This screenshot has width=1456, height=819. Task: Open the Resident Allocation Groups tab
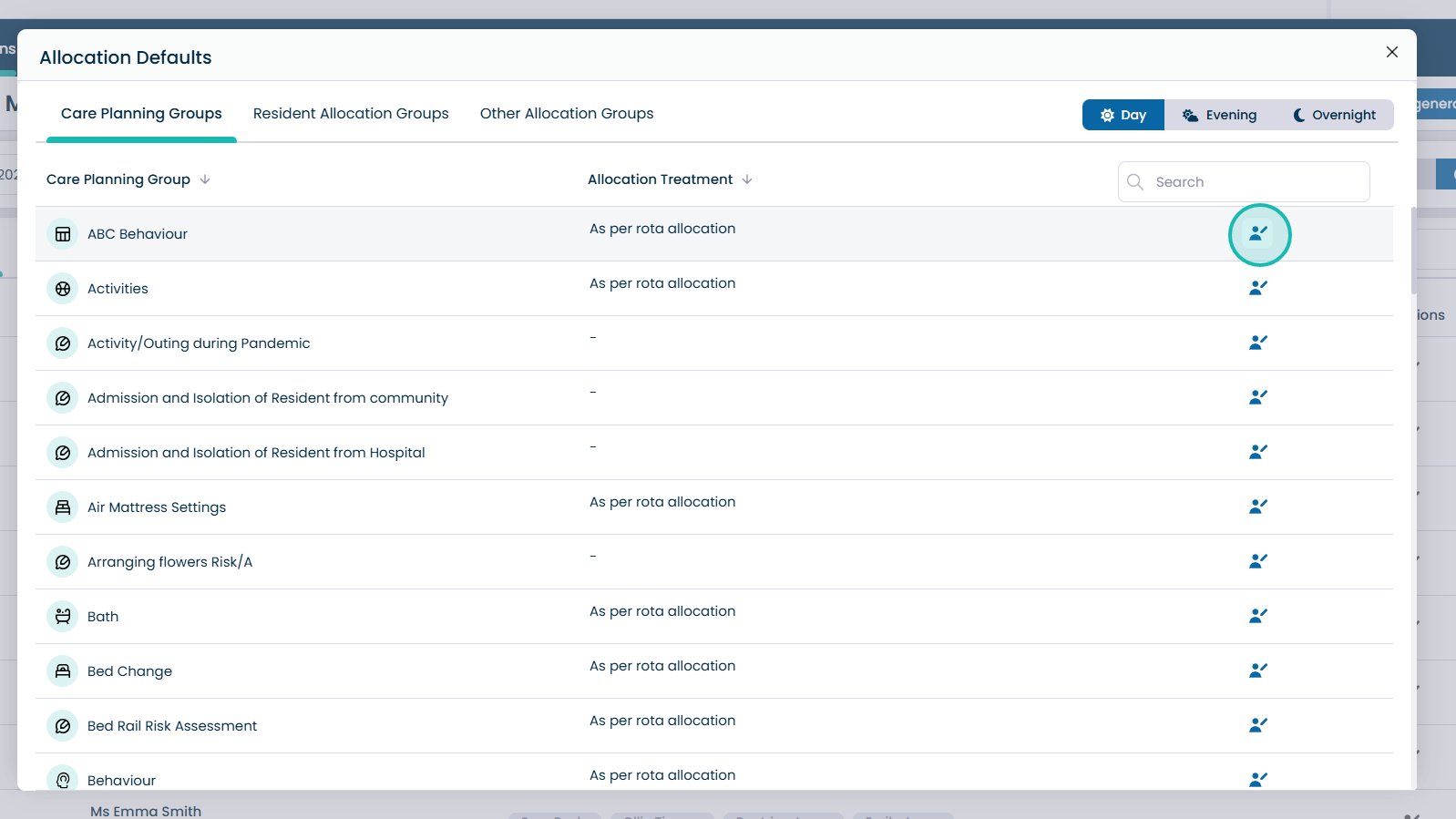coord(351,114)
